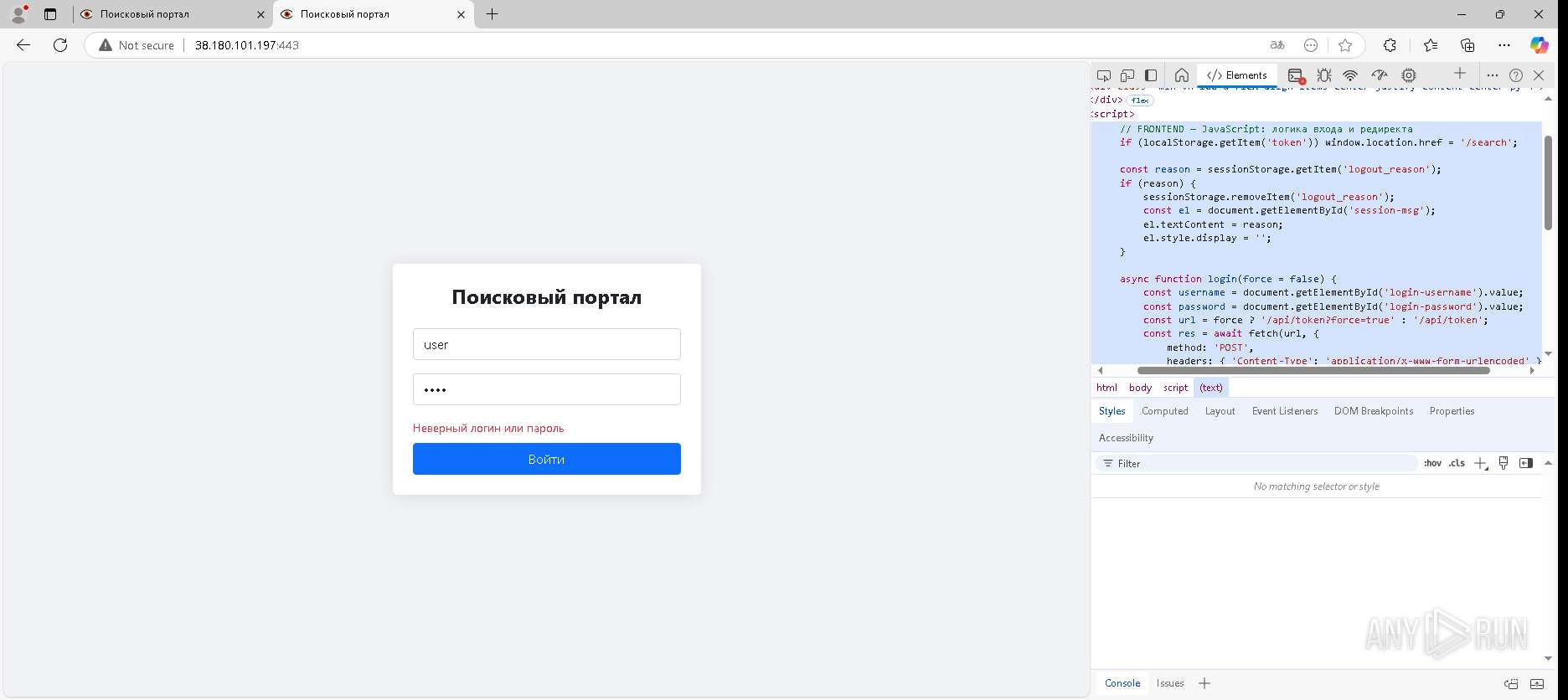Select the inspect element picker tool
This screenshot has width=1568, height=700.
[x=1104, y=75]
